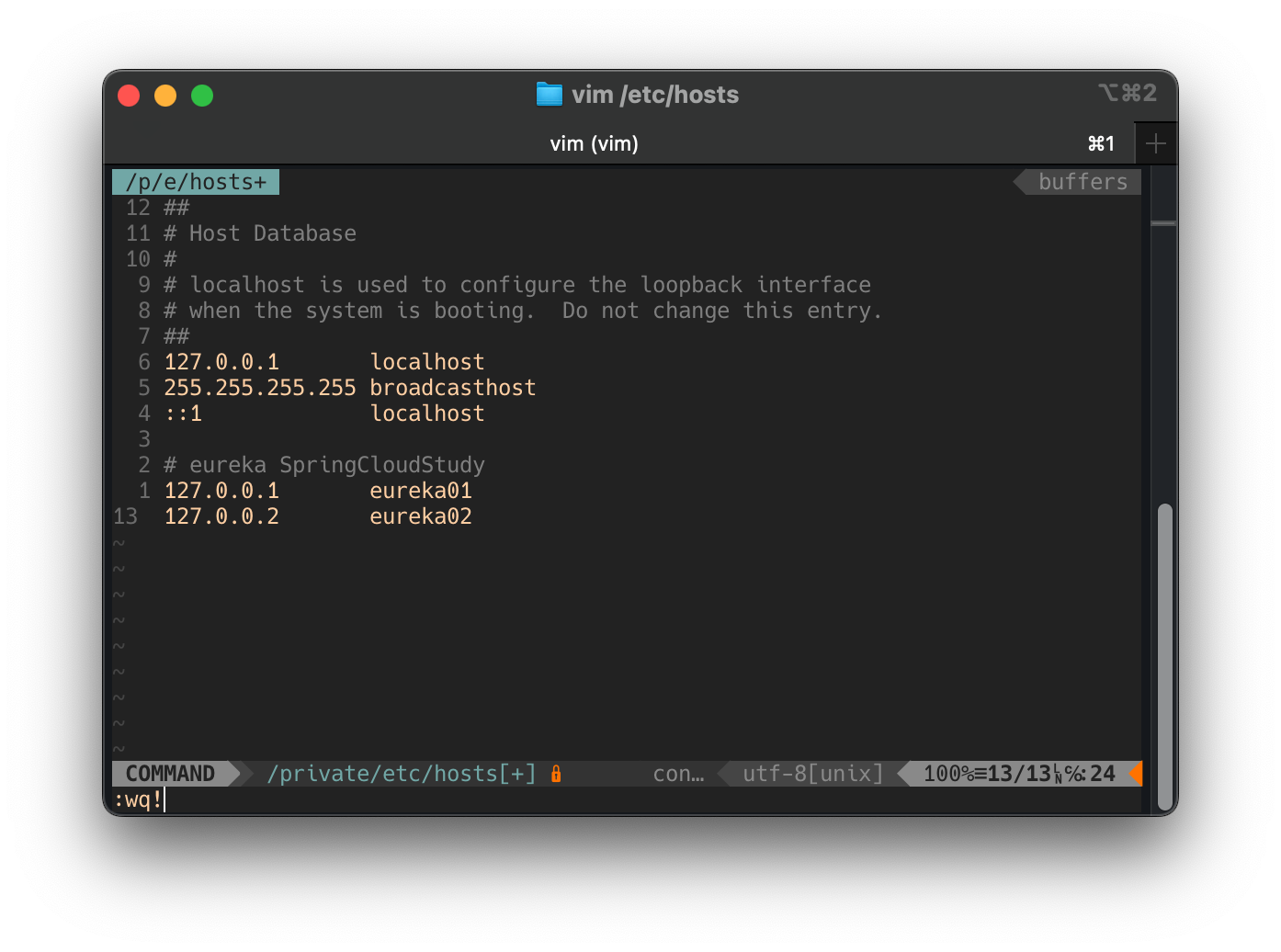1281x952 pixels.
Task: Open a new terminal tab with the plus icon
Action: coord(1156,142)
